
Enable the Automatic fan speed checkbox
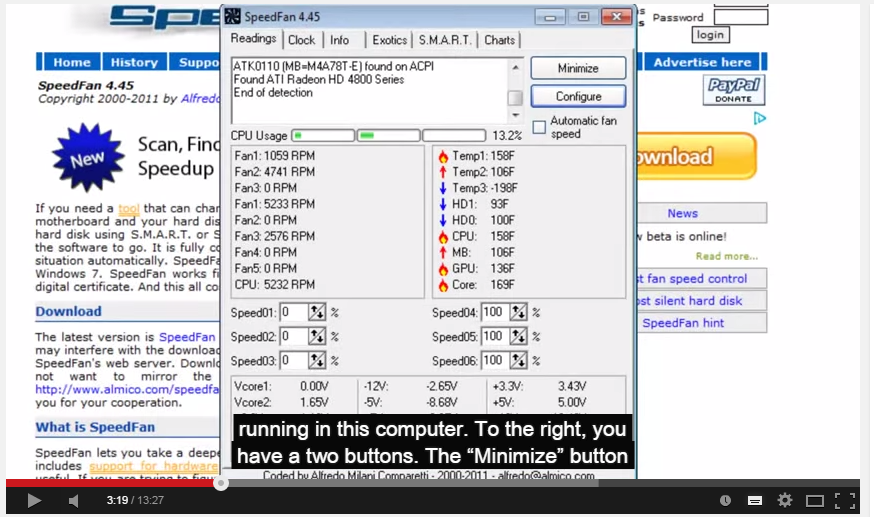[x=539, y=128]
